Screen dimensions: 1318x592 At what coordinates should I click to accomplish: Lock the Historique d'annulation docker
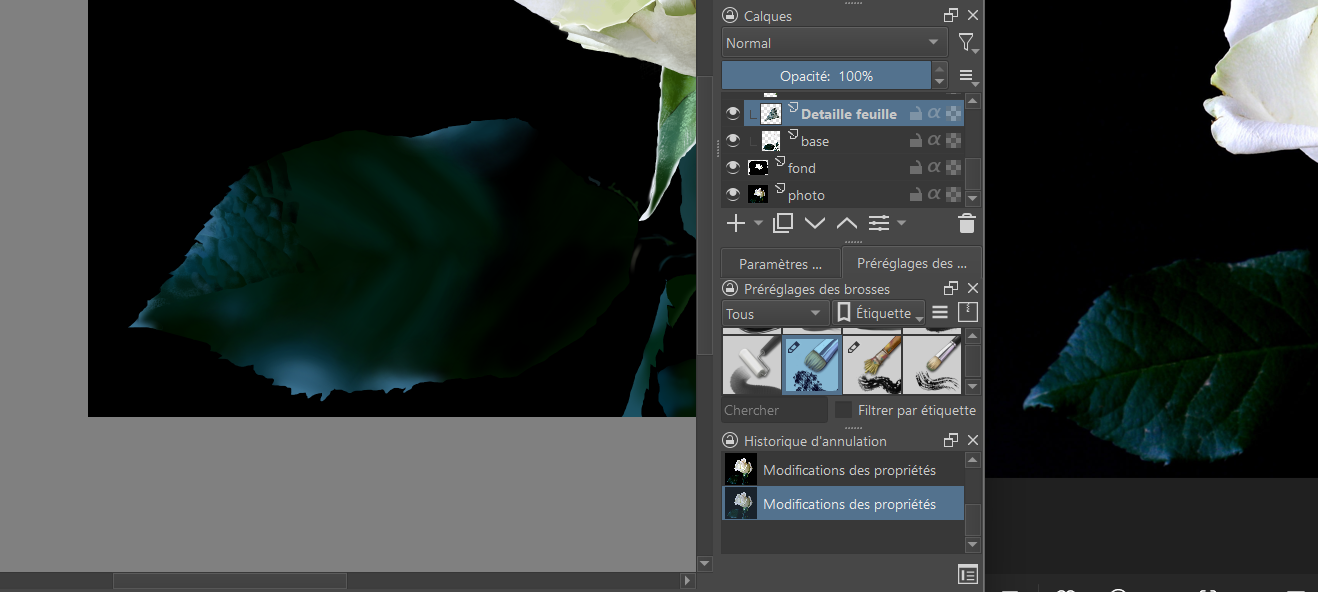click(730, 441)
